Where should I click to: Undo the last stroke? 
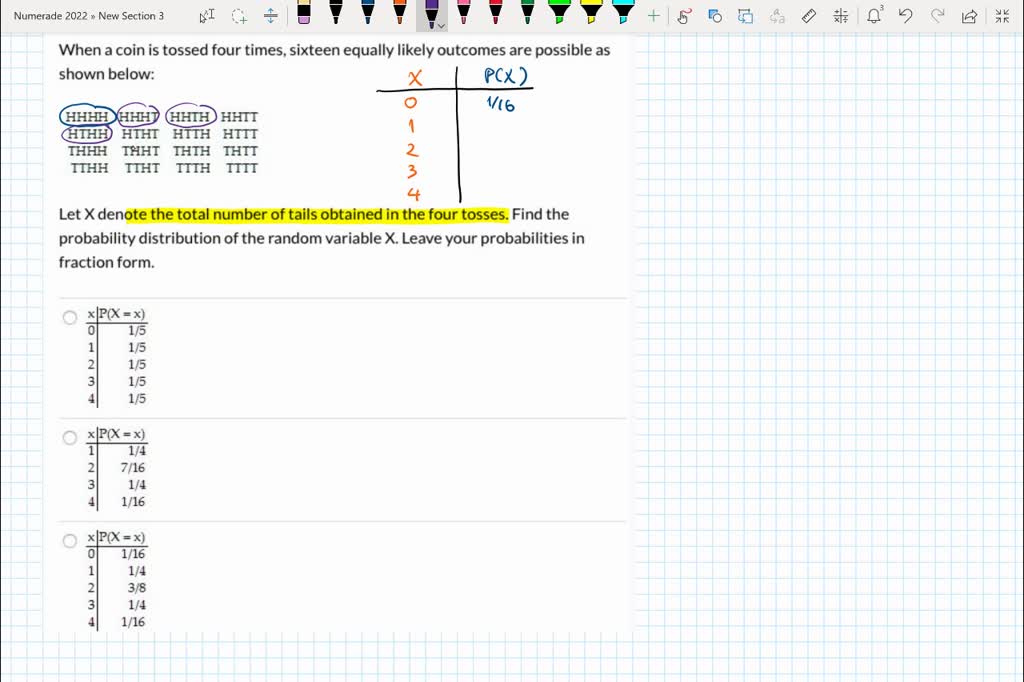pos(907,16)
